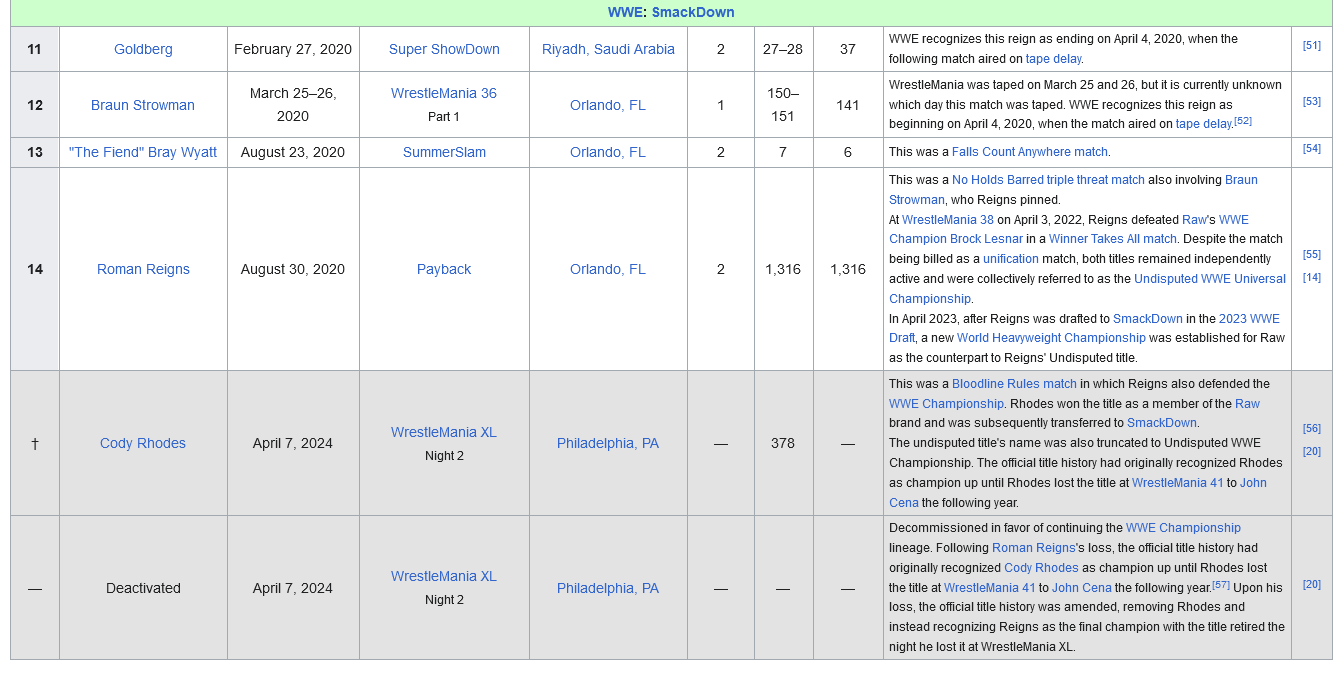Open the SmackDown link in the green header
Viewport: 1337px width, 683px height.
pos(693,12)
